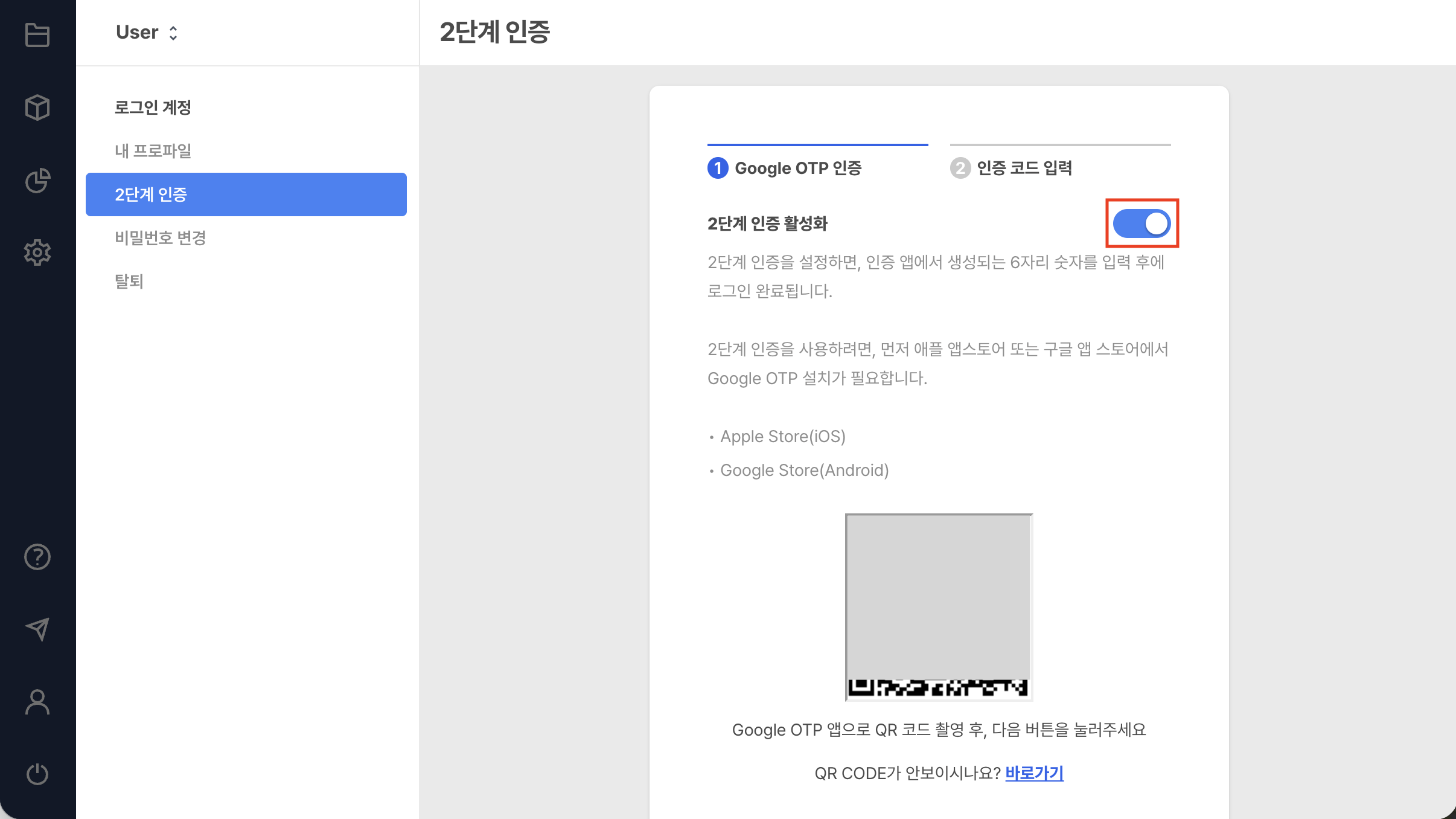Viewport: 1456px width, 819px height.
Task: Select the step 1 Google OTP 인증 indicator
Action: [x=785, y=169]
